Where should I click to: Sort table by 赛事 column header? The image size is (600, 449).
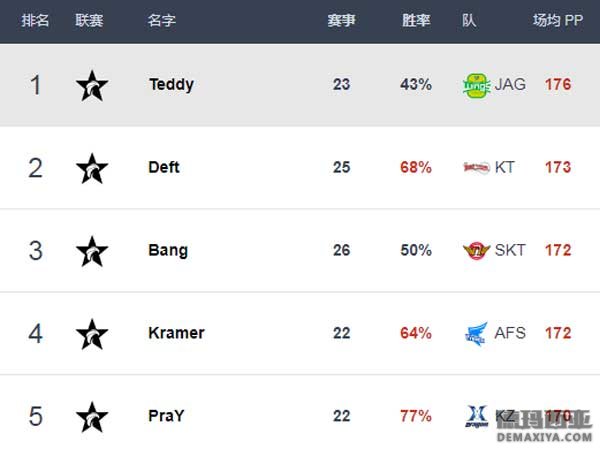point(341,20)
